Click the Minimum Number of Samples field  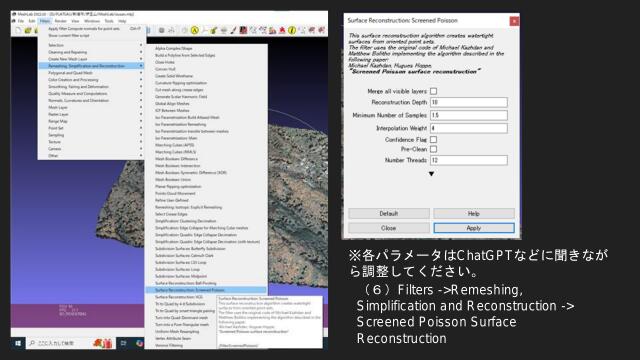pos(469,116)
